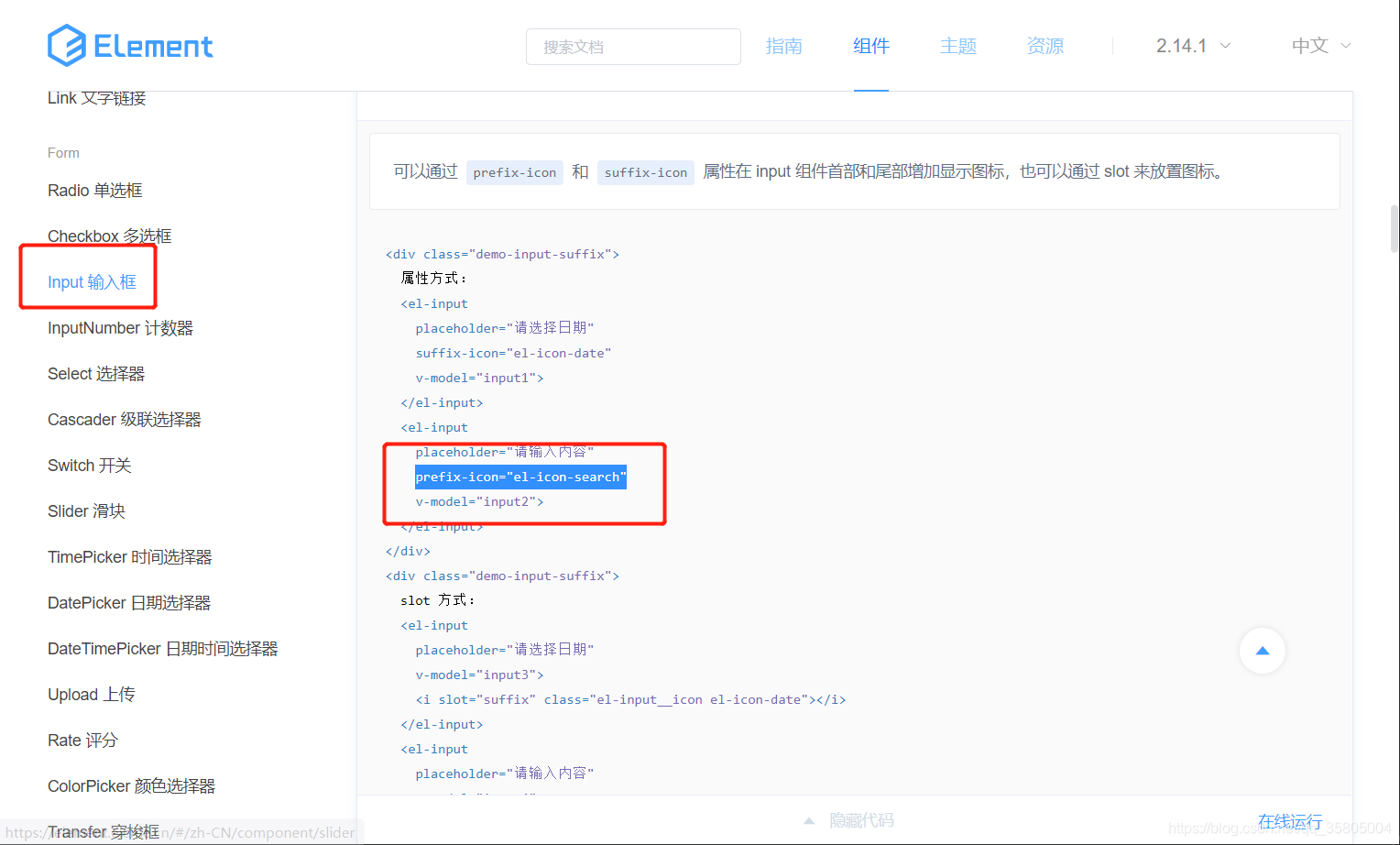Click the suffix-icon inline code tag
This screenshot has height=845, width=1400.
pyautogui.click(x=646, y=172)
